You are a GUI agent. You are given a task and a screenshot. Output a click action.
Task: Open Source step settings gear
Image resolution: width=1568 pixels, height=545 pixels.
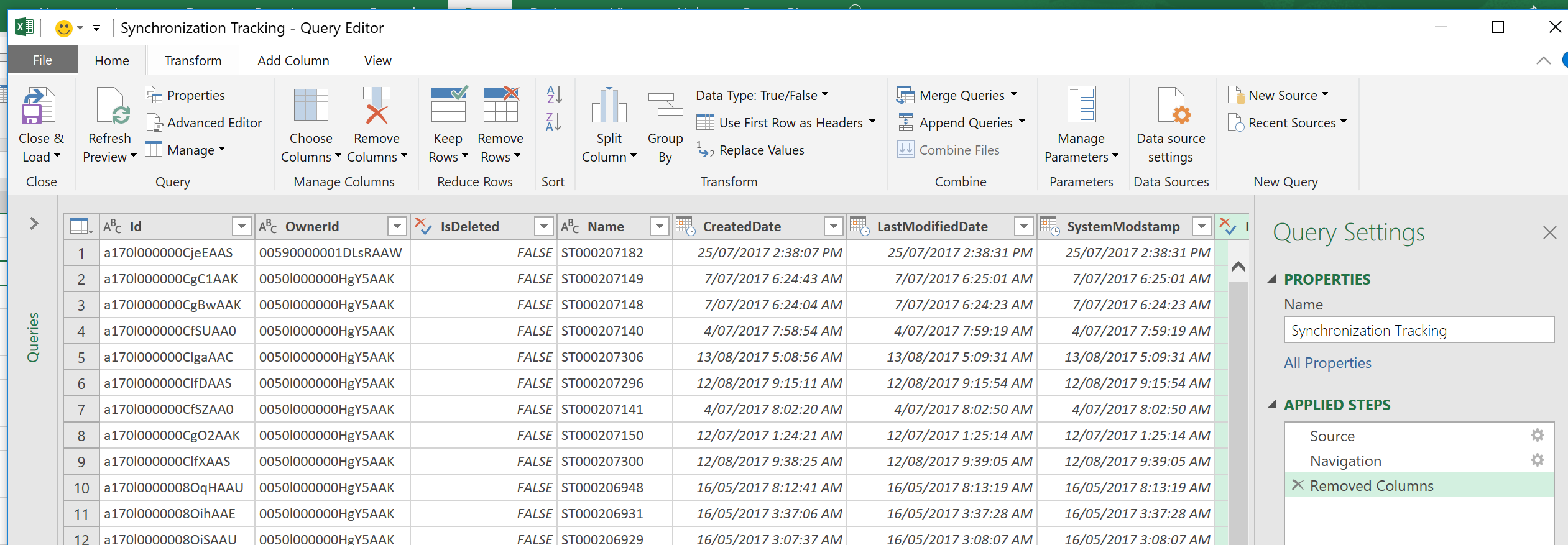point(1538,435)
